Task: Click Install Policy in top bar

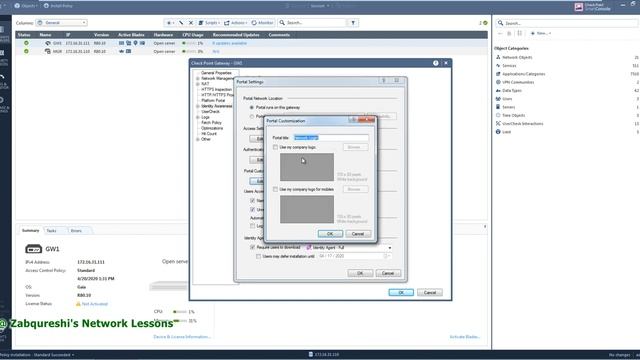Action: coord(58,6)
